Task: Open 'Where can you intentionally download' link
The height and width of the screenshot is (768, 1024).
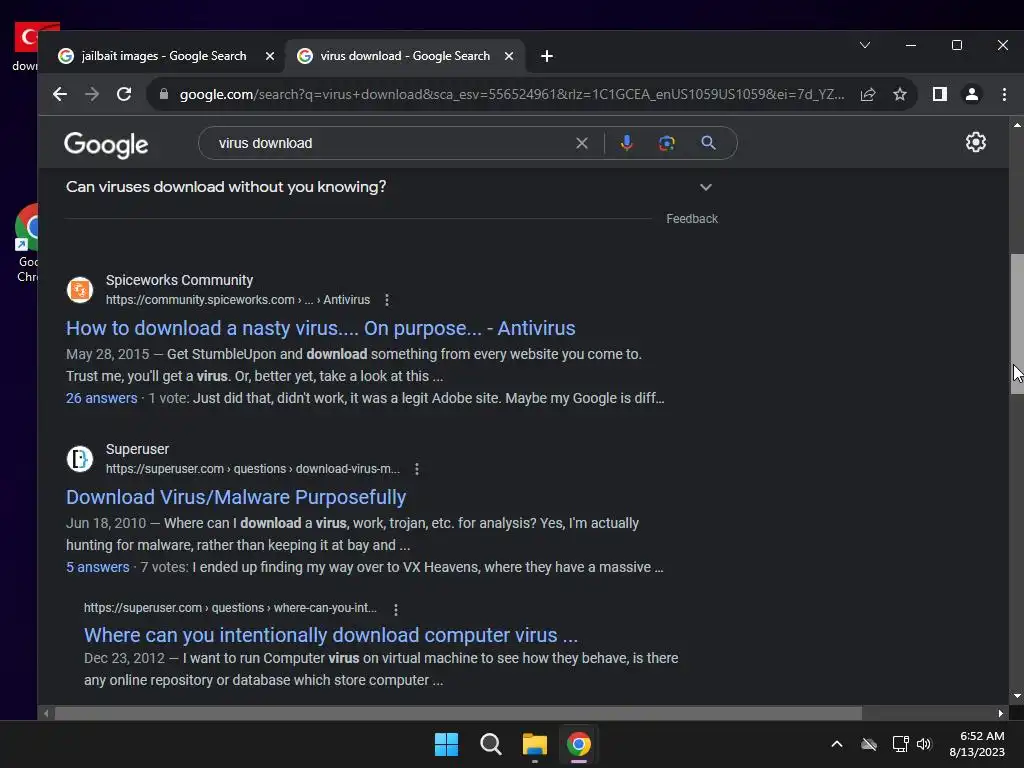Action: pos(330,635)
